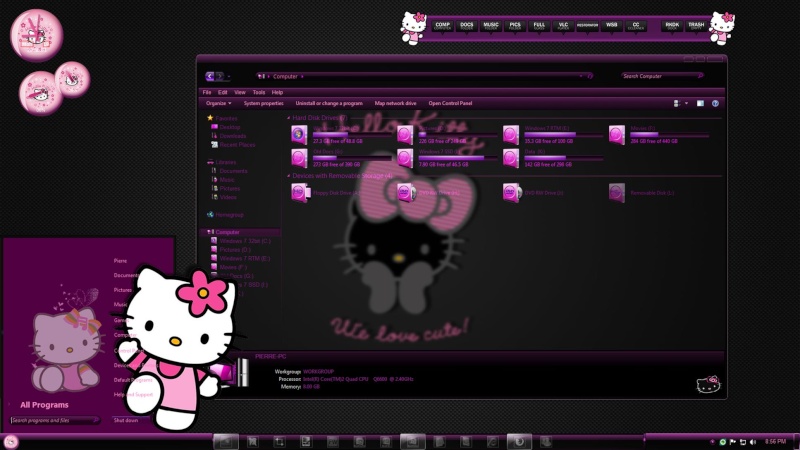Change view with the views icon
Image resolution: width=800 pixels, height=450 pixels.
[677, 103]
